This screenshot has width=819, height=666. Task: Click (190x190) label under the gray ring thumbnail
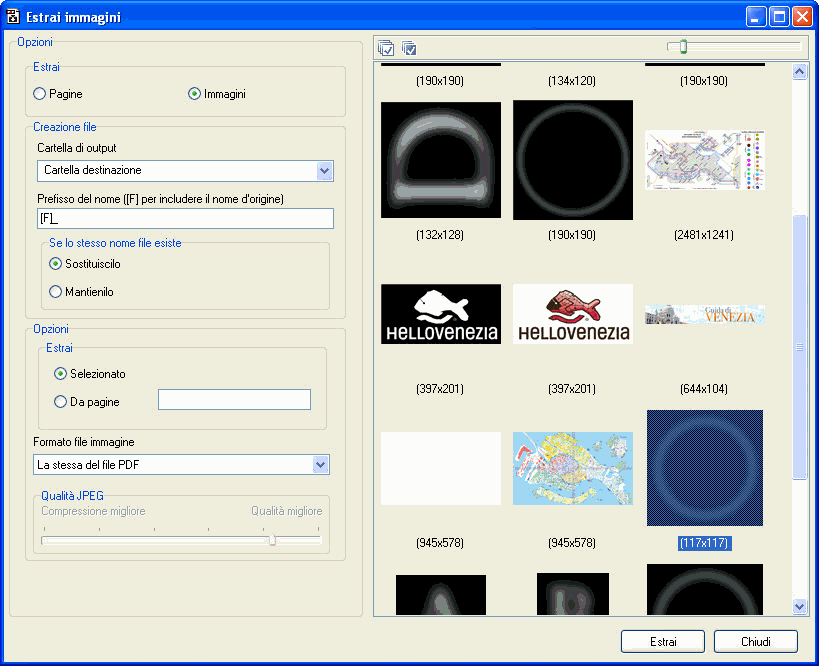coord(572,235)
